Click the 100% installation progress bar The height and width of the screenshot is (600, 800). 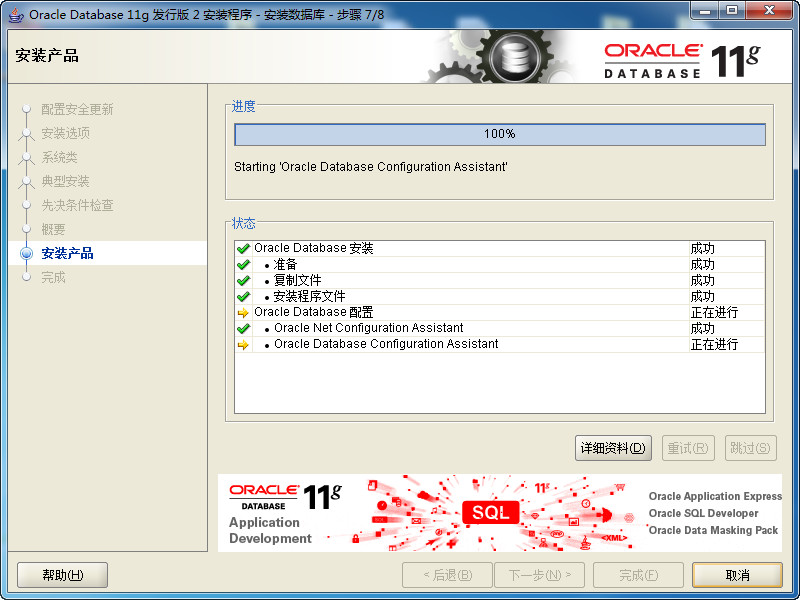point(499,134)
